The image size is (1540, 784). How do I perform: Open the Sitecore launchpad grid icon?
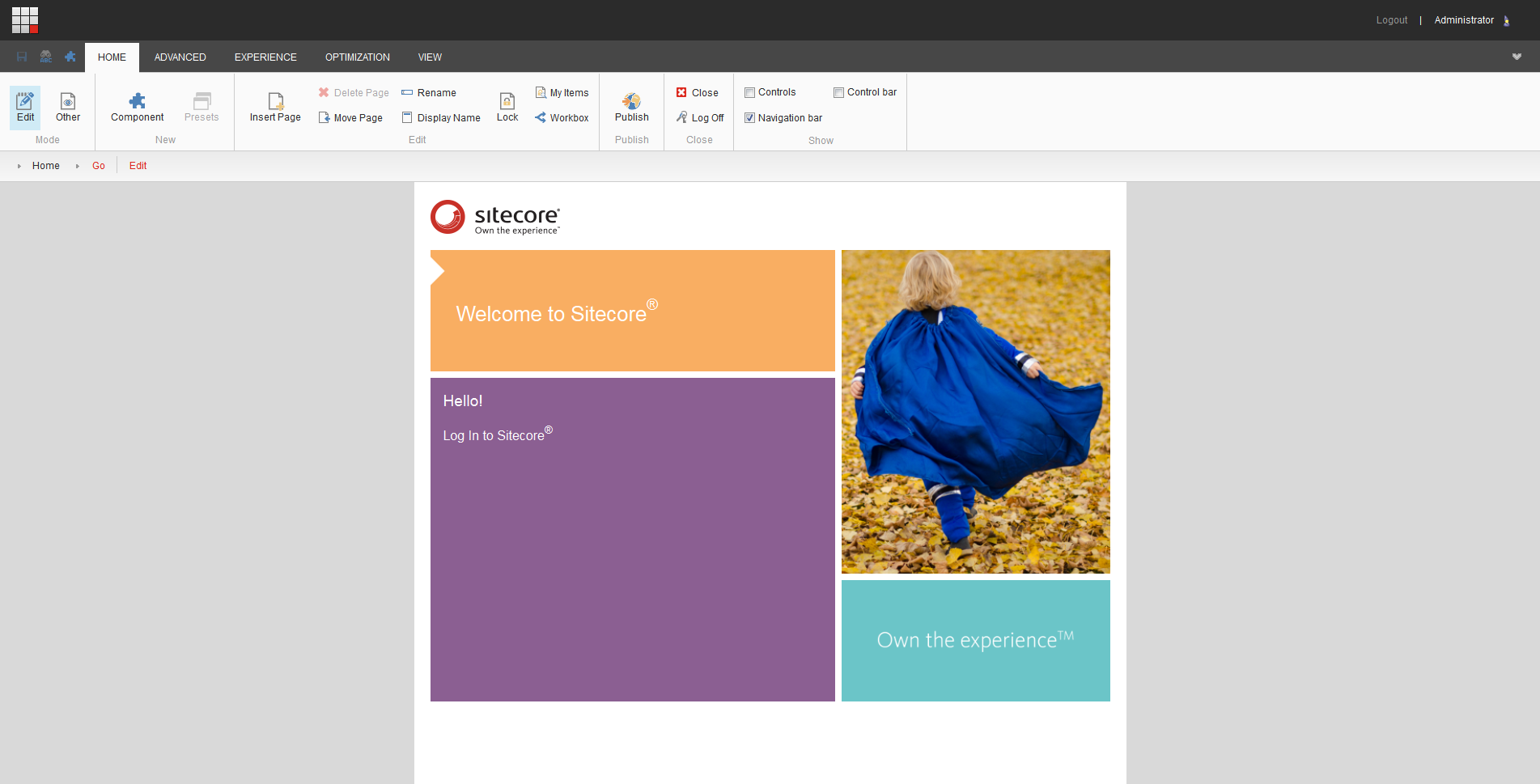[x=25, y=20]
